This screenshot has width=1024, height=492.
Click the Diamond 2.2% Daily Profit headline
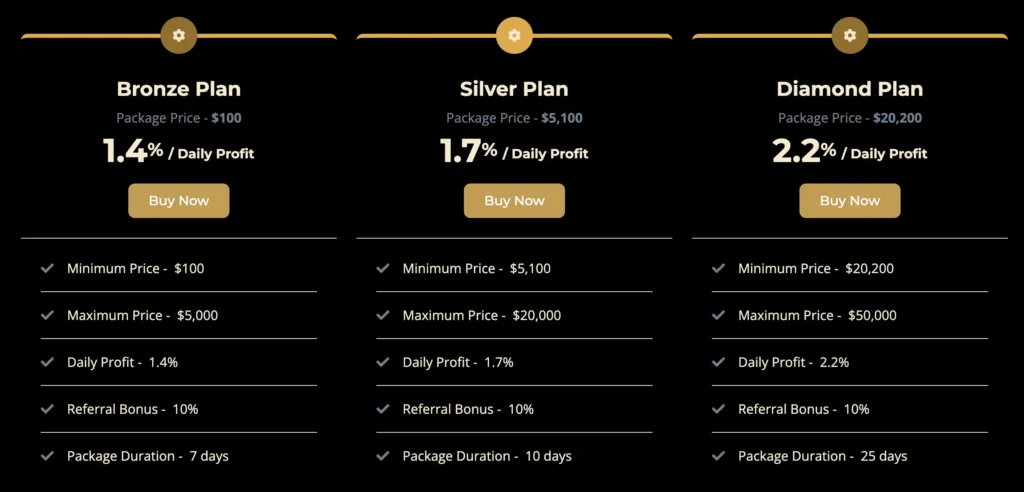[850, 152]
